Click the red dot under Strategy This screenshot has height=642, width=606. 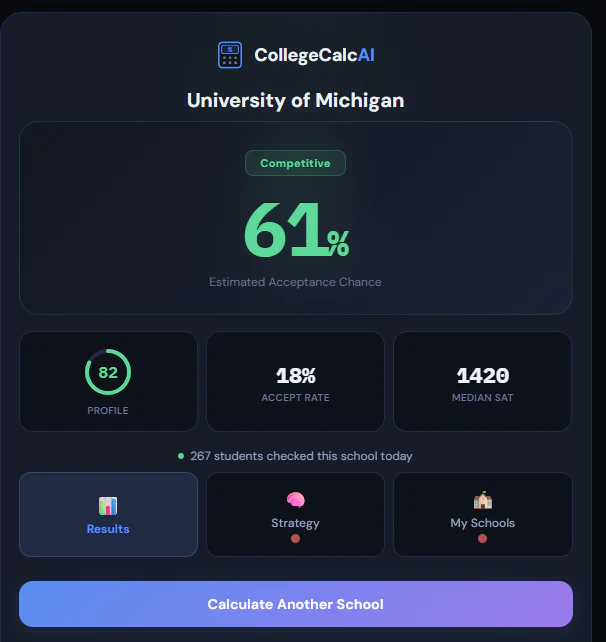click(295, 539)
